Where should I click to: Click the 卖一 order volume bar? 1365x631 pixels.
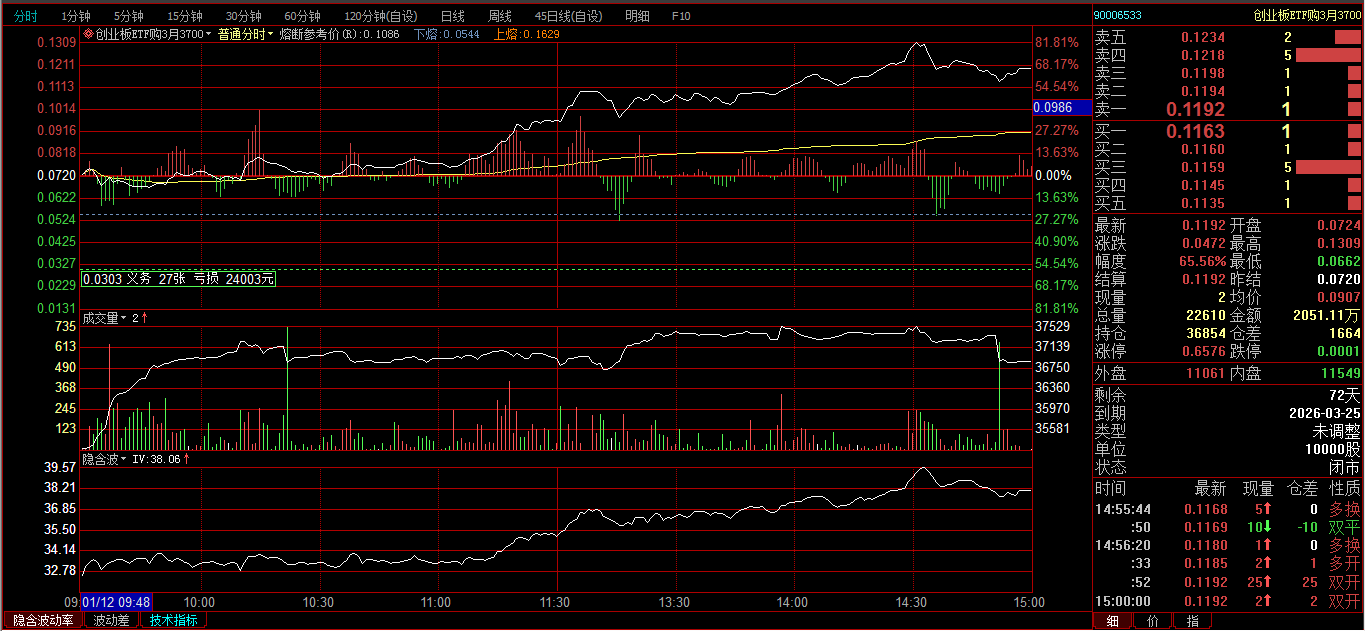1354,109
